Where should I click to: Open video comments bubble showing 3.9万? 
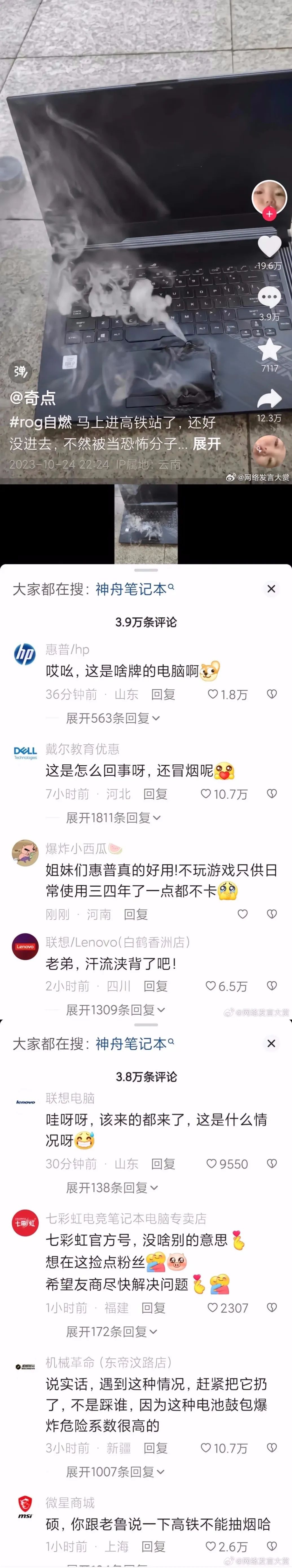tap(269, 298)
